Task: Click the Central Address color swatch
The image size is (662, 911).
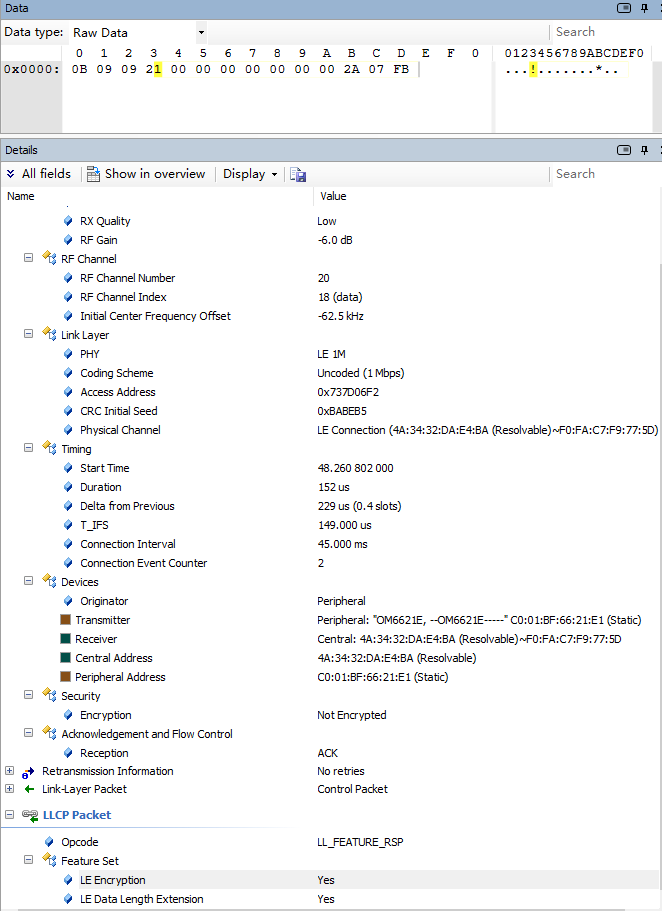Action: [x=66, y=658]
